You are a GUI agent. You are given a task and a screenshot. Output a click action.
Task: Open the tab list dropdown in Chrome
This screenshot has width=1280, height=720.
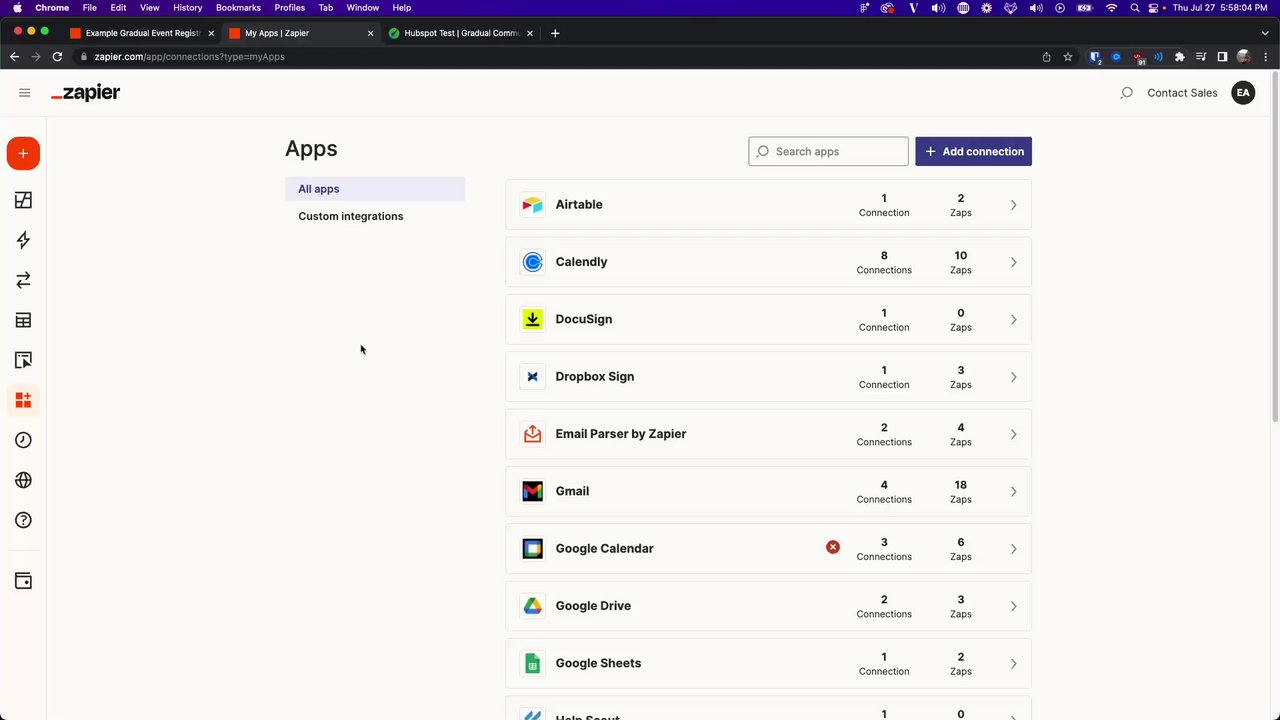[1264, 33]
